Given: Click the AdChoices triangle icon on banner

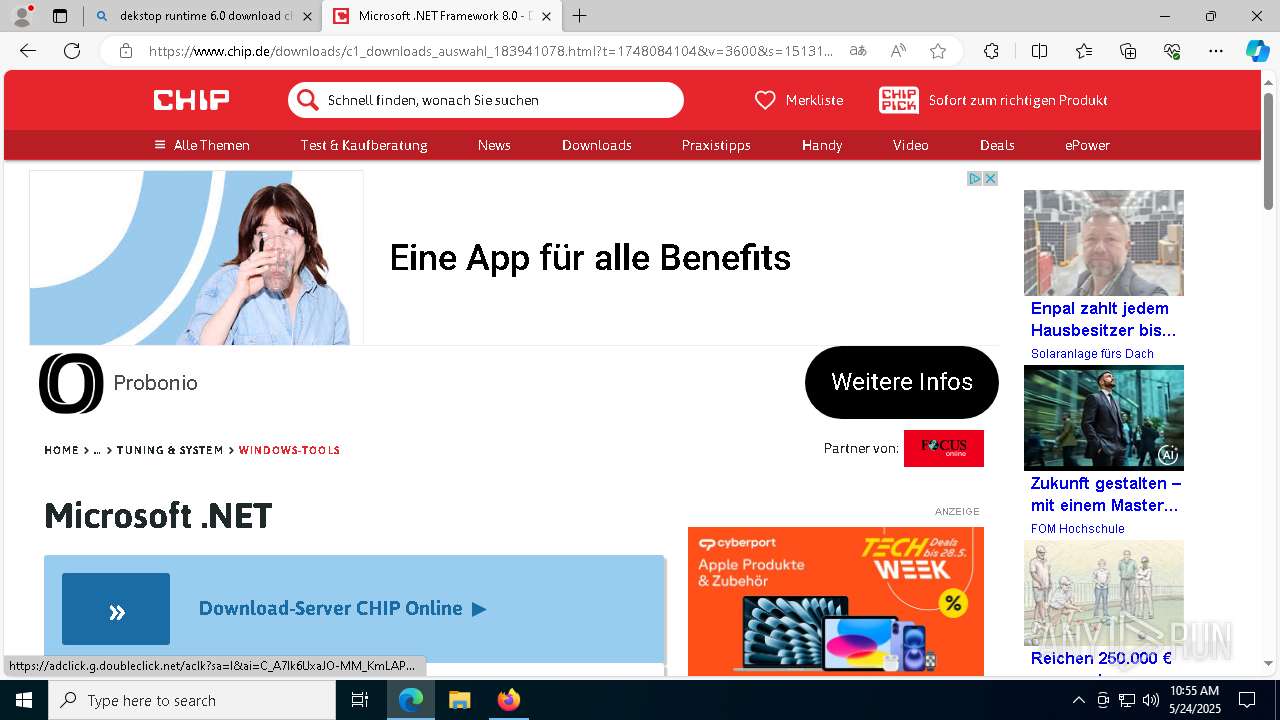Looking at the screenshot, I should point(974,178).
